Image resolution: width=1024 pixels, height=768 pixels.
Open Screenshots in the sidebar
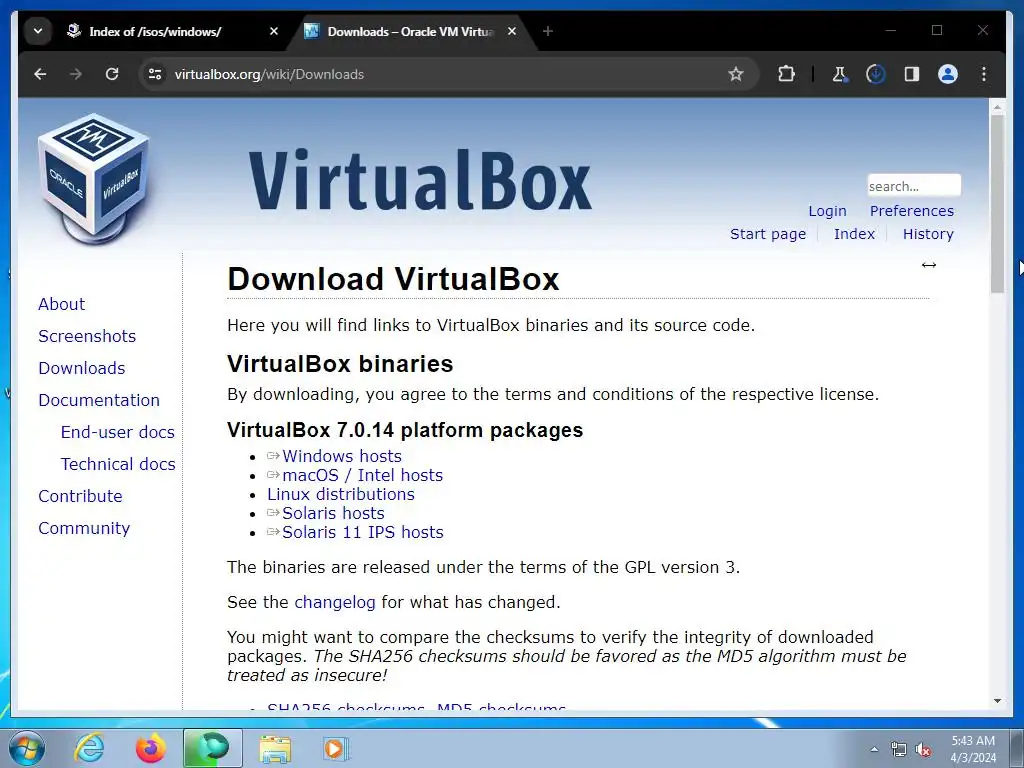[87, 336]
